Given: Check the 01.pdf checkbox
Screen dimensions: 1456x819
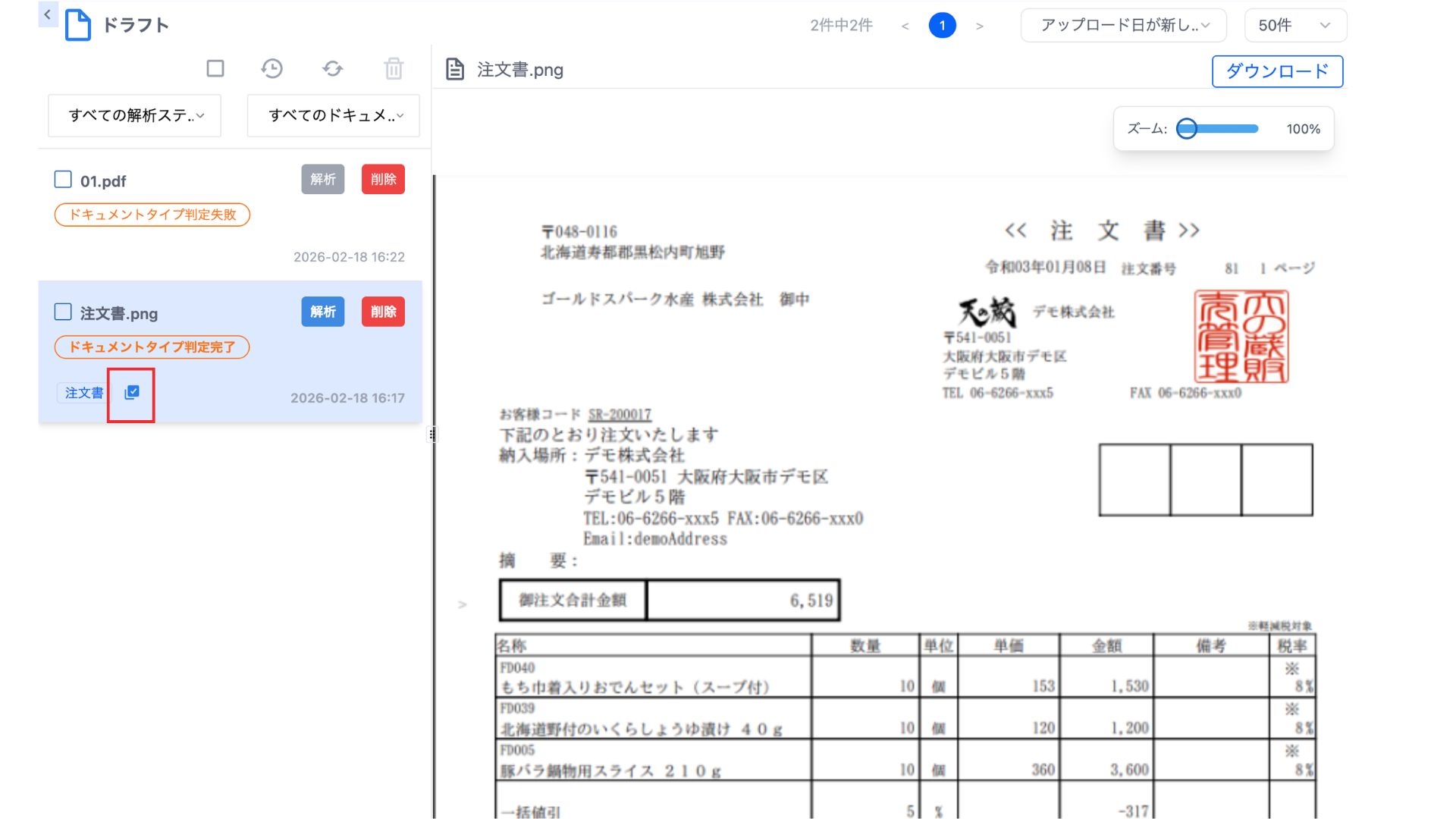Looking at the screenshot, I should point(63,180).
